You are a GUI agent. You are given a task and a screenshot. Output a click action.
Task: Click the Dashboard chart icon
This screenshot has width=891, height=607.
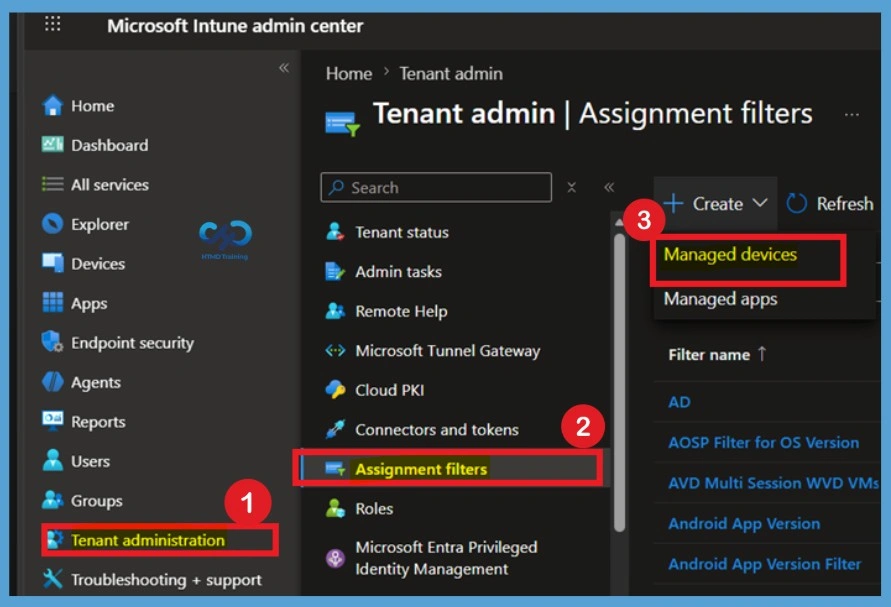(x=52, y=145)
